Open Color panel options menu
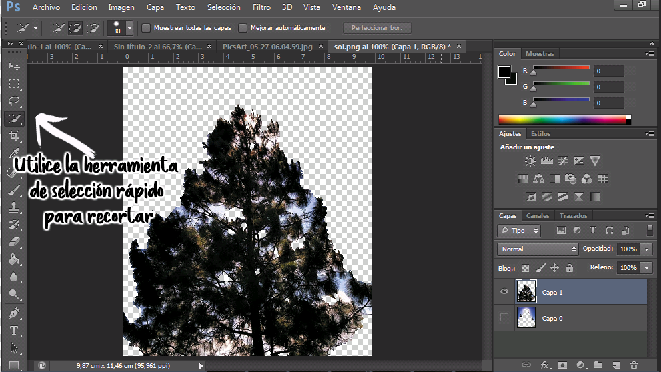Image resolution: width=661 pixels, height=372 pixels. pos(650,54)
